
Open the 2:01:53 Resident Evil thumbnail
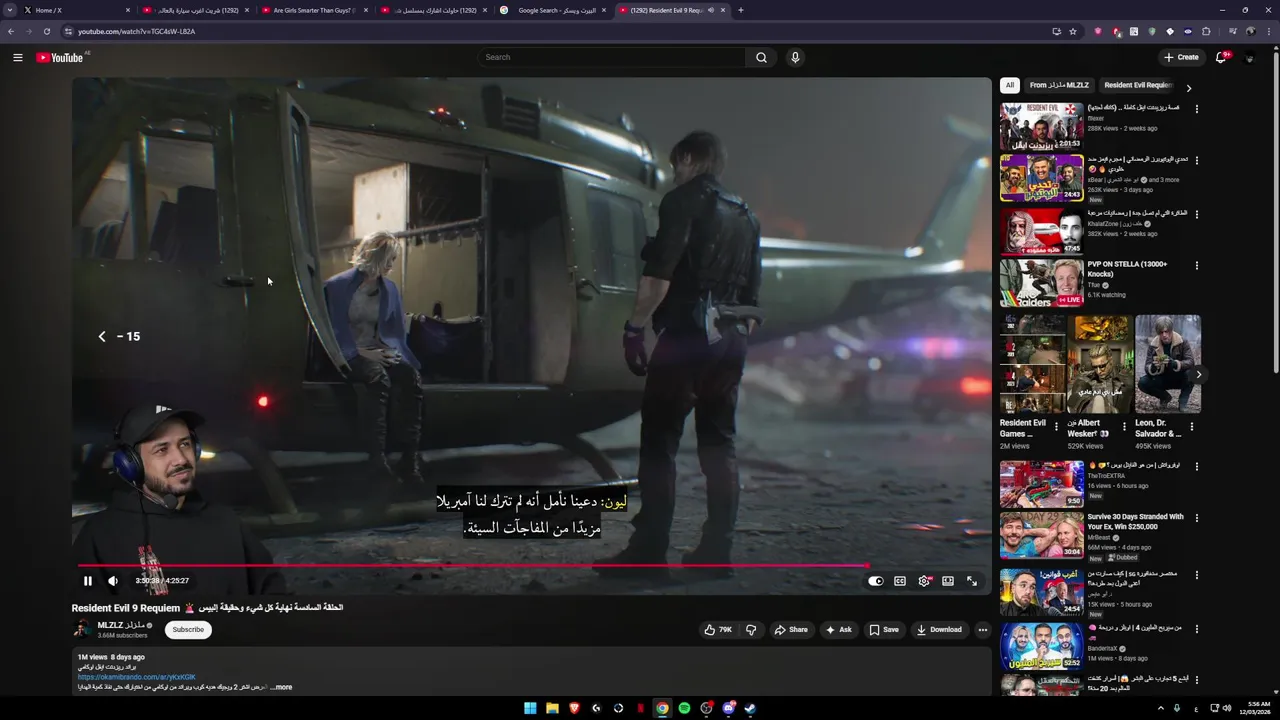tap(1041, 126)
